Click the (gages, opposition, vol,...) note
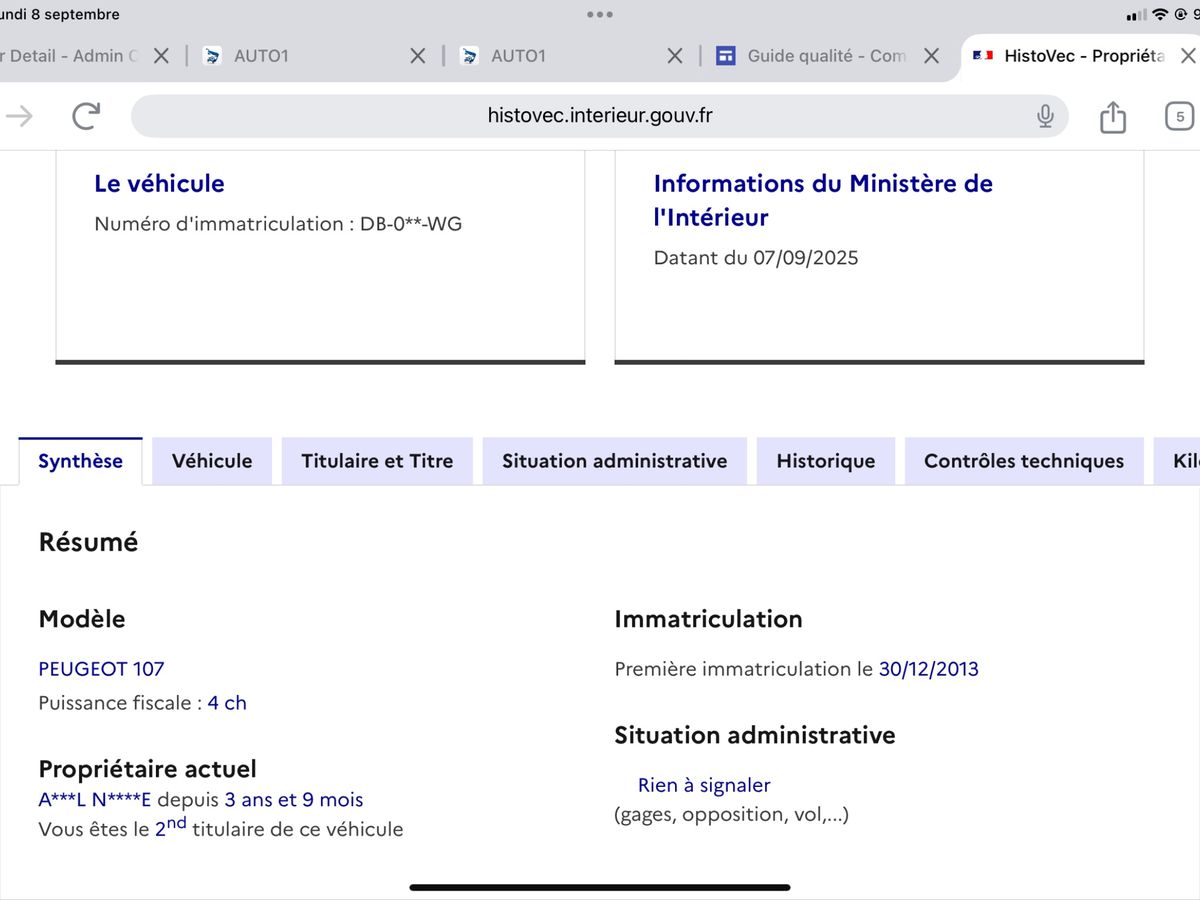Viewport: 1200px width, 900px height. pyautogui.click(x=731, y=814)
